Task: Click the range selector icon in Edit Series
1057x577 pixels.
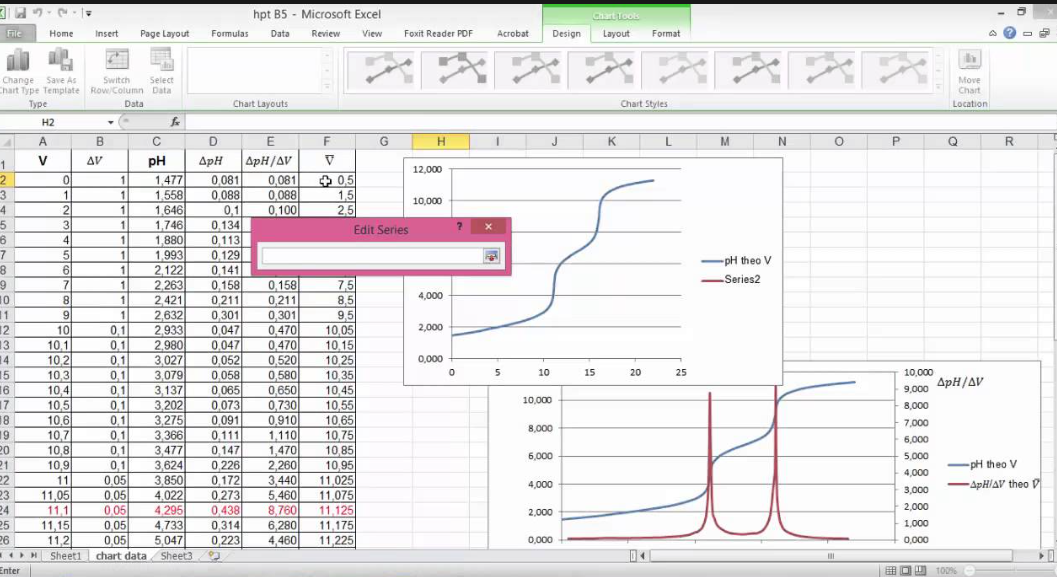Action: pyautogui.click(x=491, y=257)
